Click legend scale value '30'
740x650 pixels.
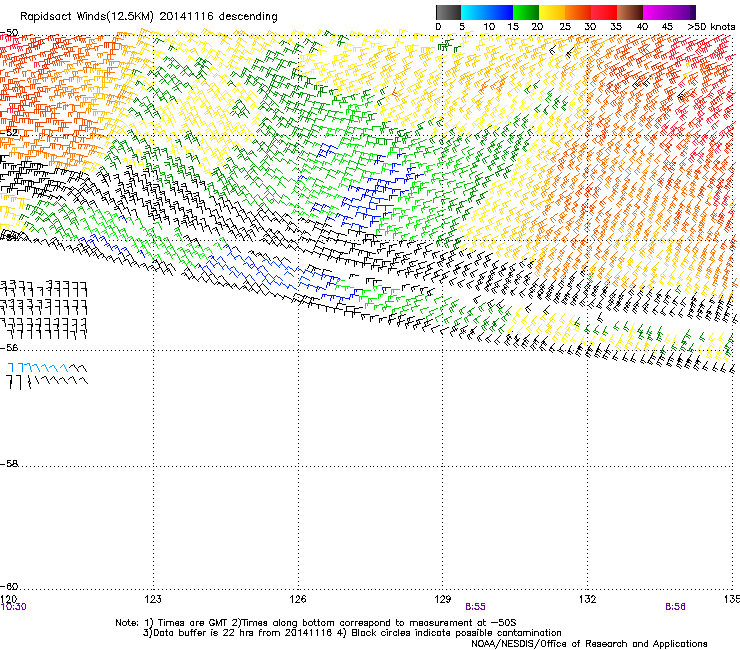click(590, 27)
